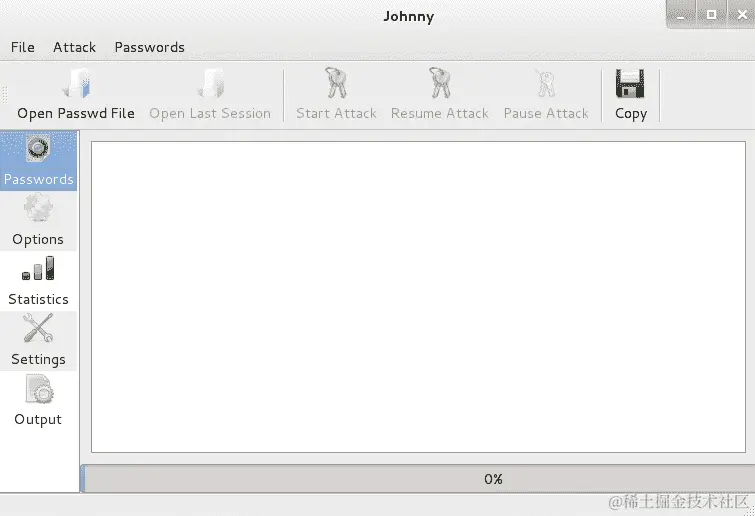The width and height of the screenshot is (755, 516).
Task: Select the Passwords sidebar tab
Action: 39,161
